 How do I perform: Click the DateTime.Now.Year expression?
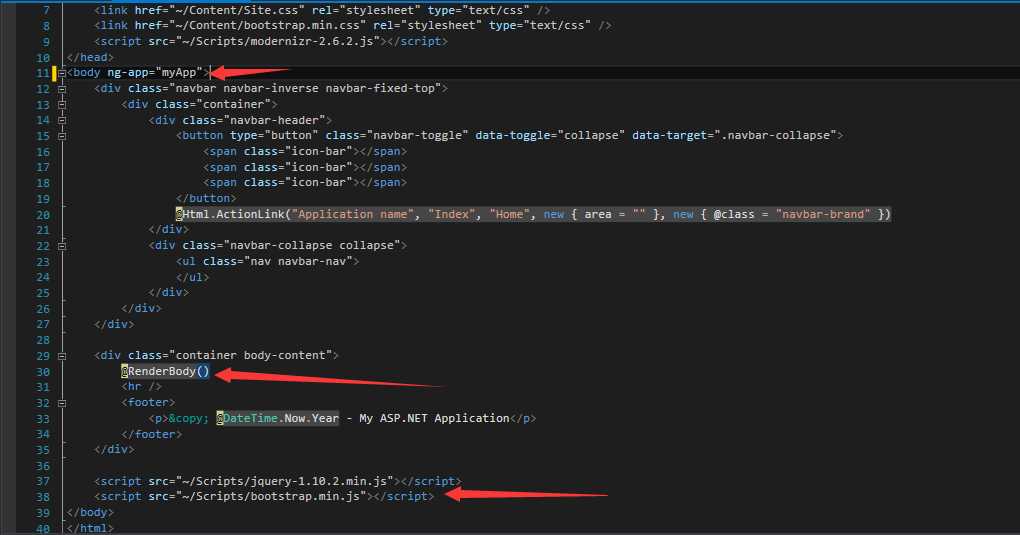click(x=278, y=418)
